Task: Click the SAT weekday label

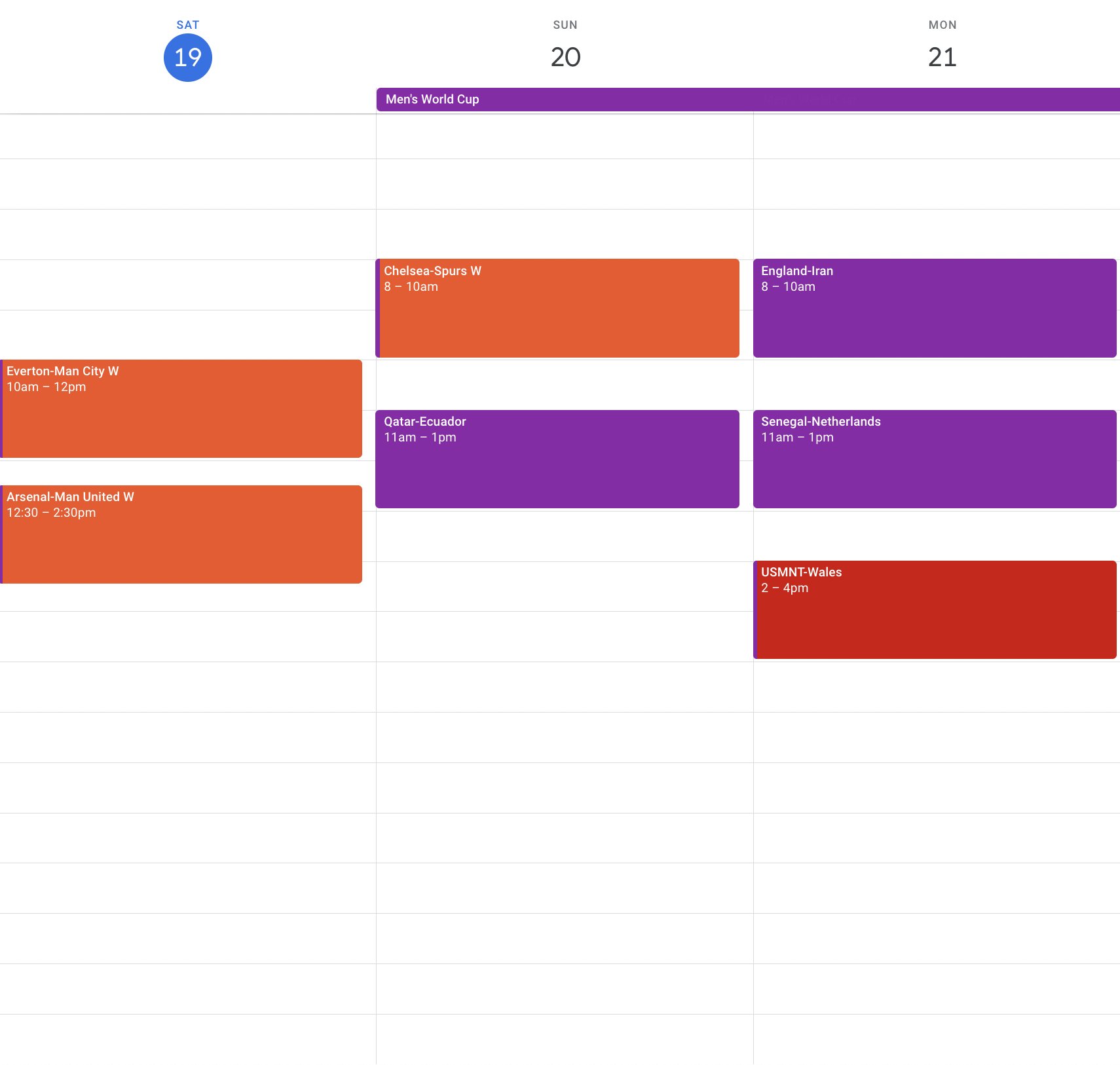Action: point(188,25)
